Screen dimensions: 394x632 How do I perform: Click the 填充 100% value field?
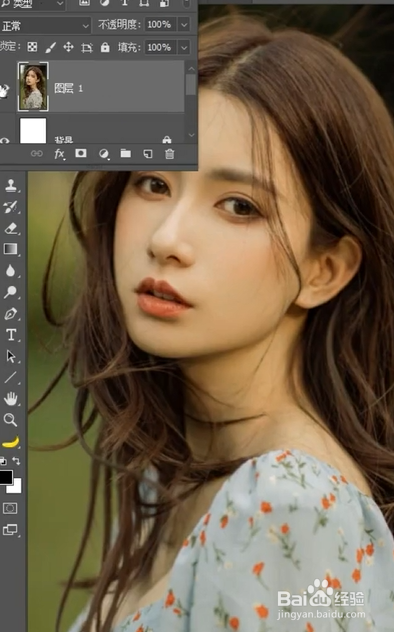pos(160,48)
